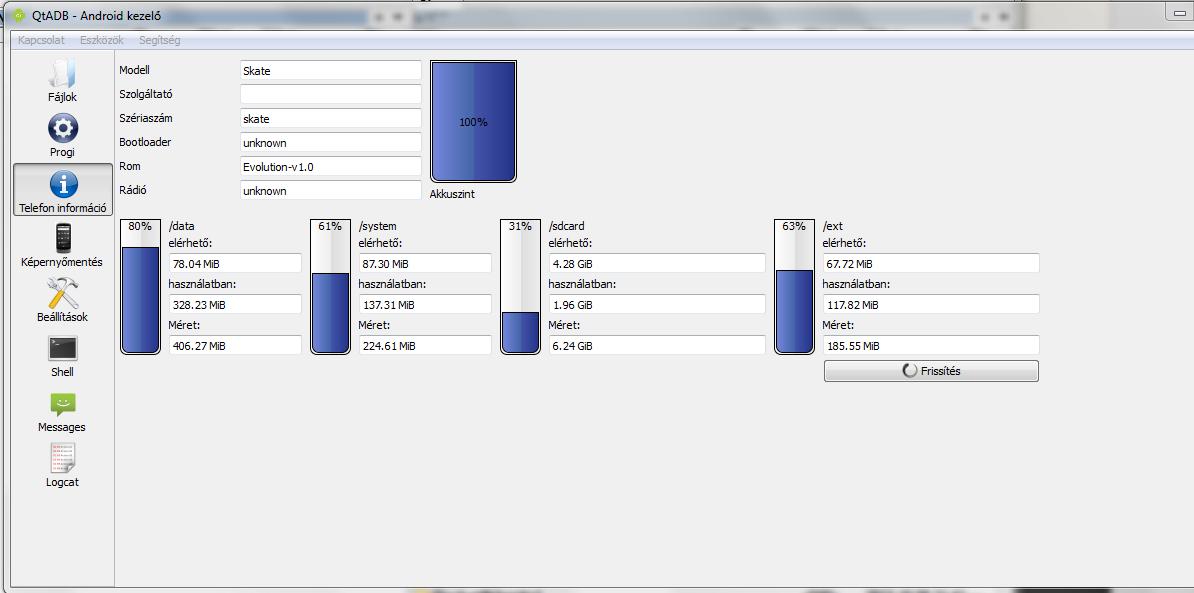Click /system használatban field 137.31 MiB
Screen dimensions: 1194x593
pyautogui.click(x=426, y=304)
